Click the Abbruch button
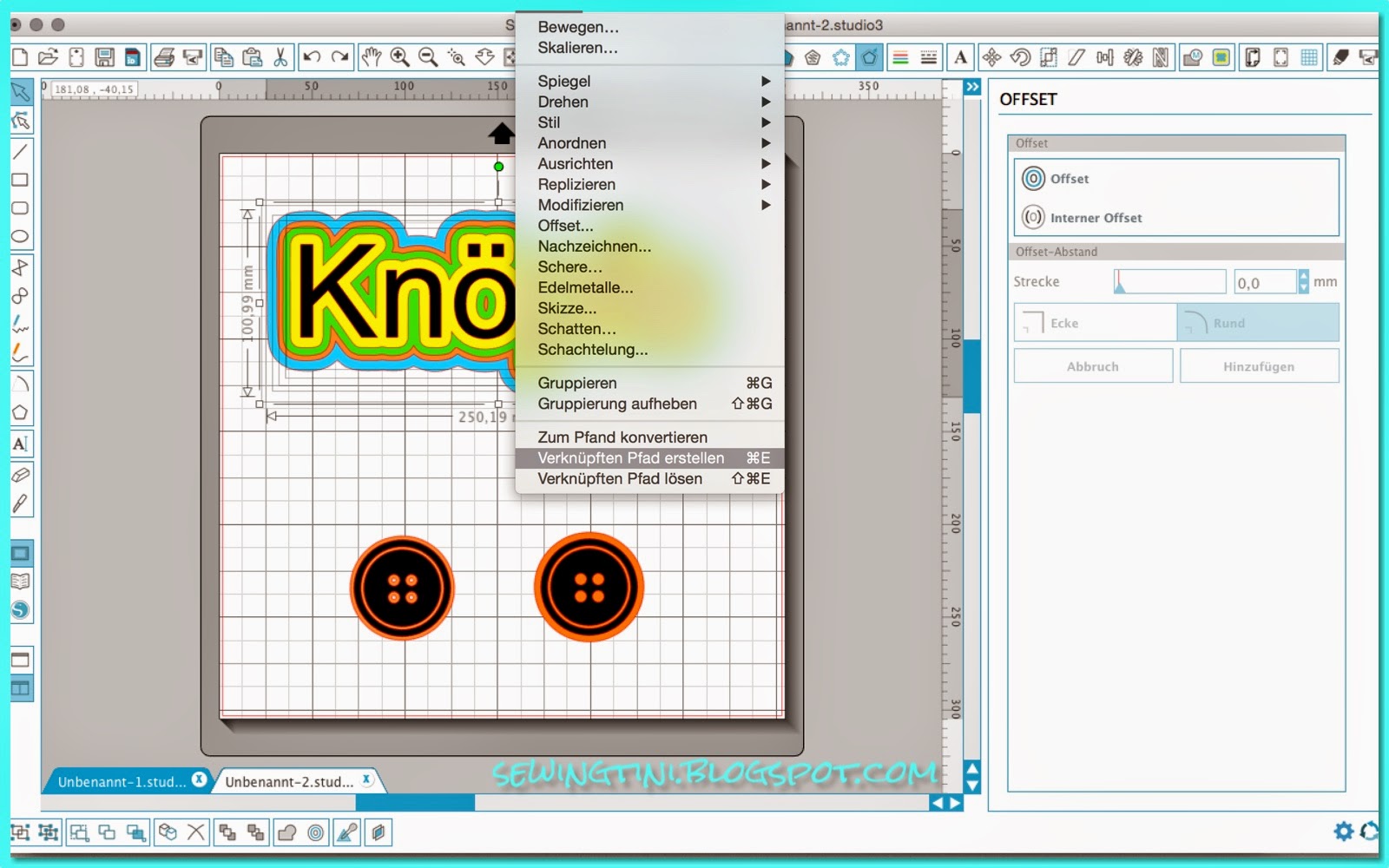 click(x=1093, y=365)
